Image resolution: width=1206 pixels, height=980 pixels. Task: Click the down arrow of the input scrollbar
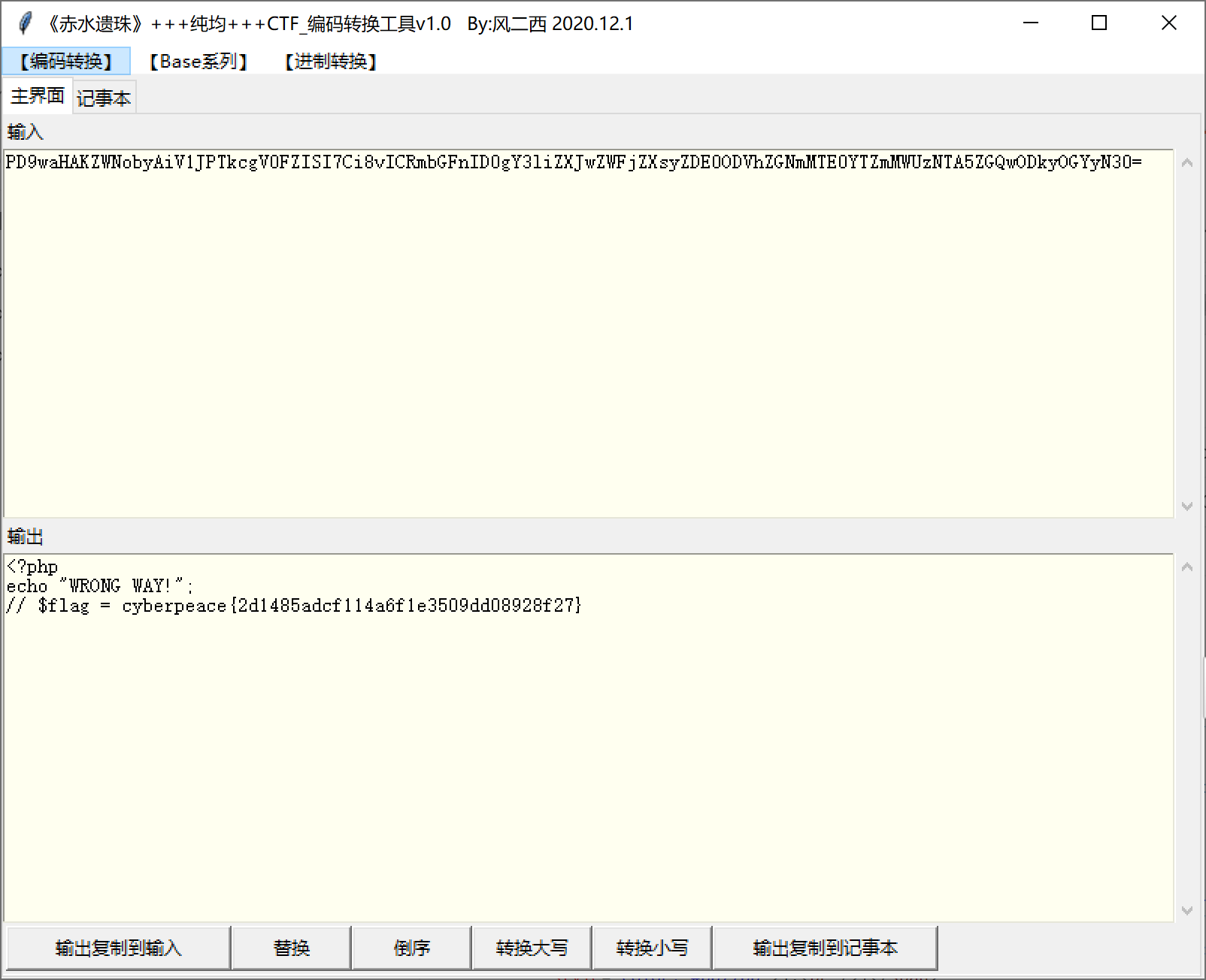click(1186, 505)
